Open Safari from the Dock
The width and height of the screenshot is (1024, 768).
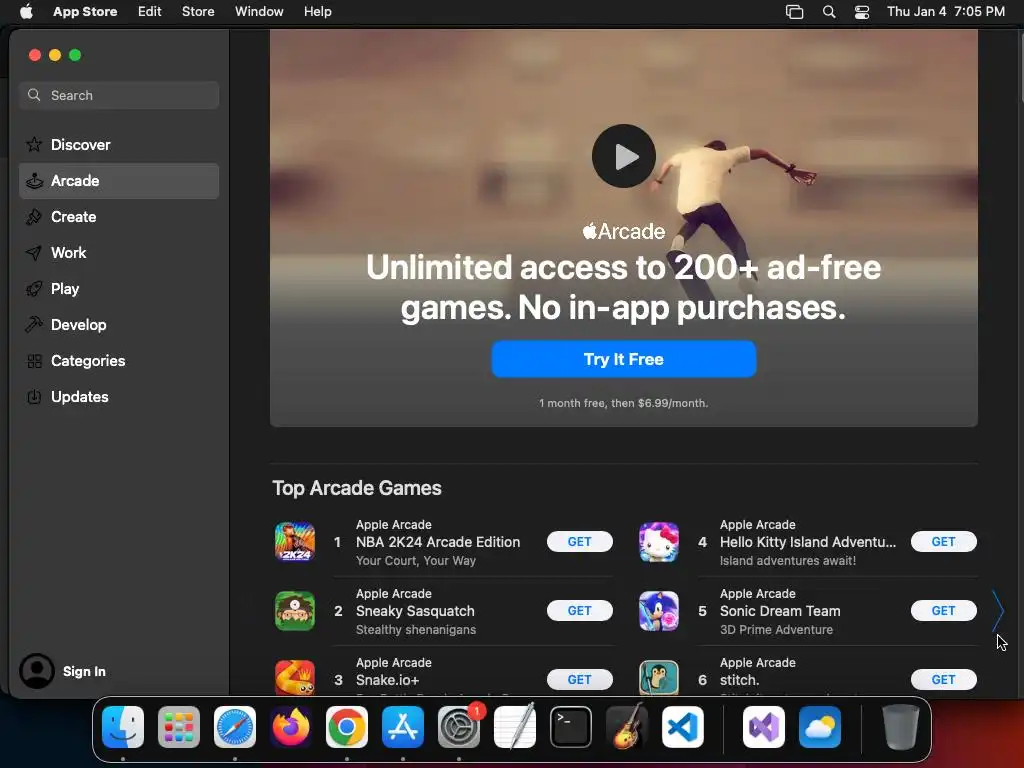click(x=235, y=727)
